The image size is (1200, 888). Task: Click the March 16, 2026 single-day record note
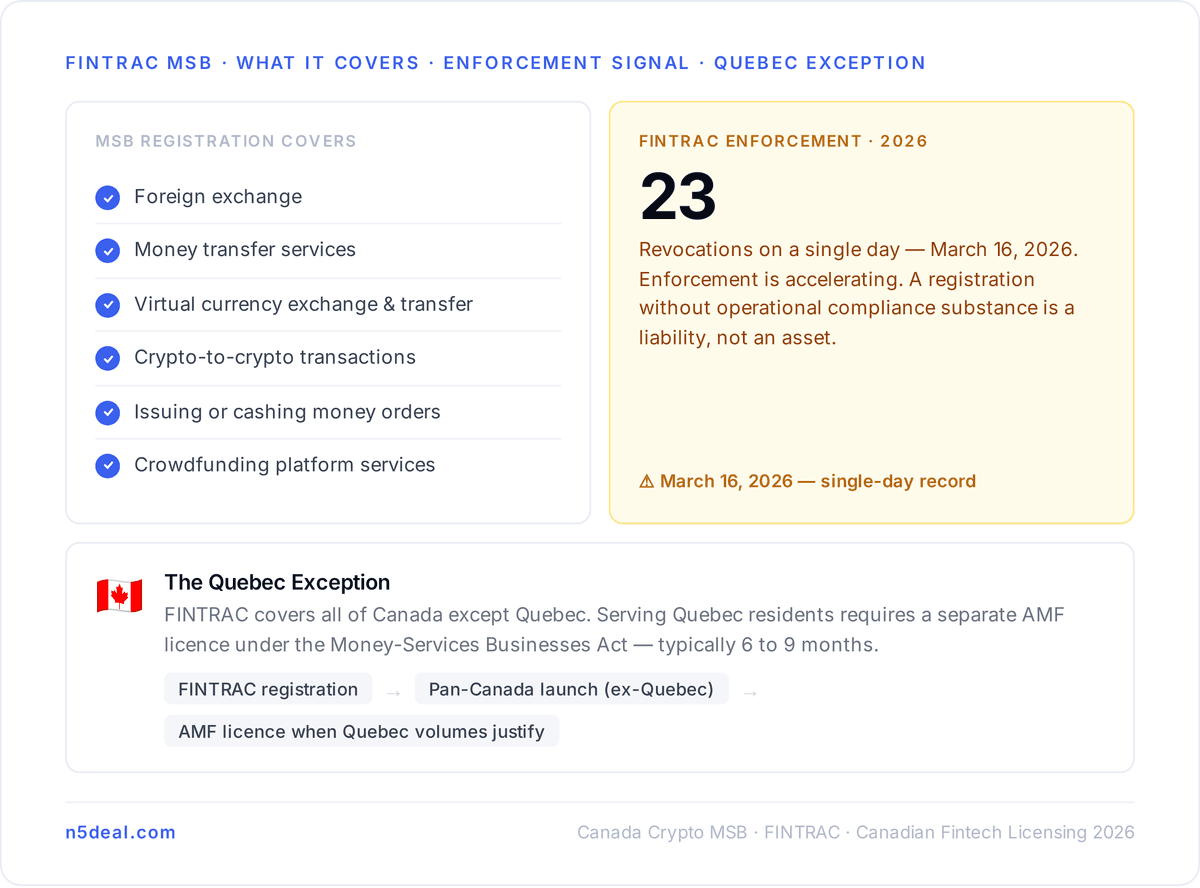[x=808, y=482]
